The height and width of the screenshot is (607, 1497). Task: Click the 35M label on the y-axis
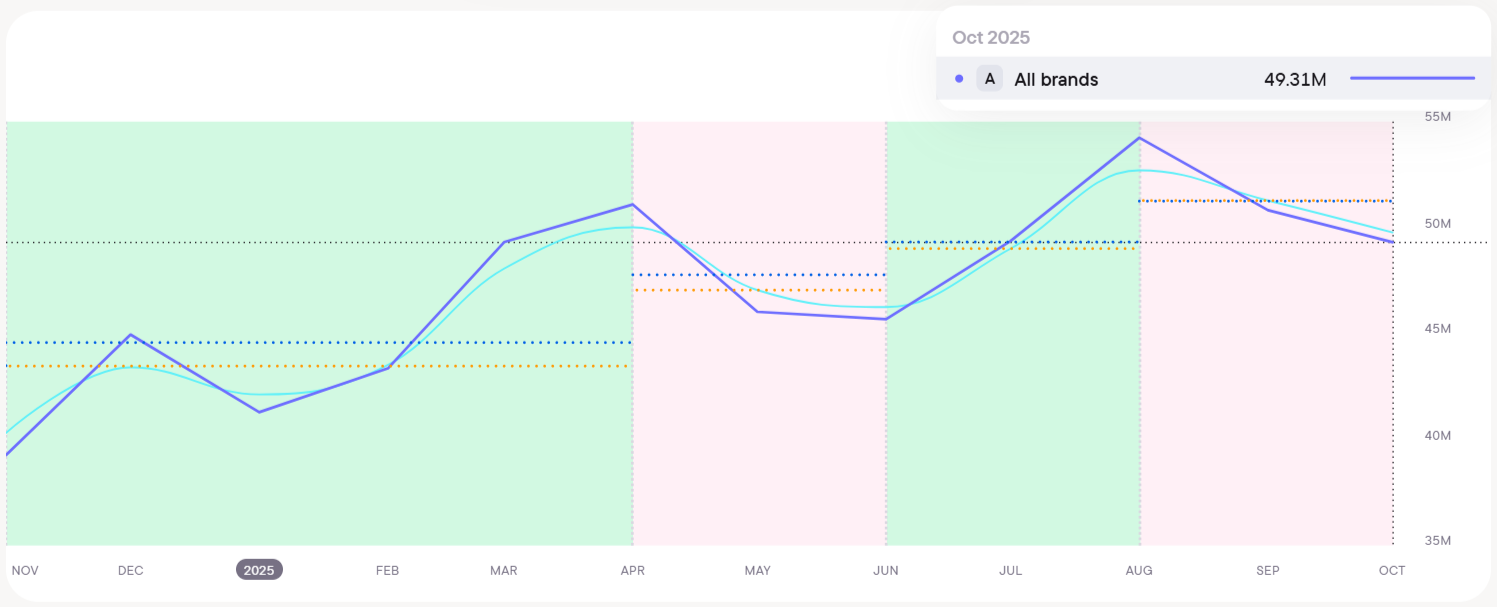pos(1437,541)
